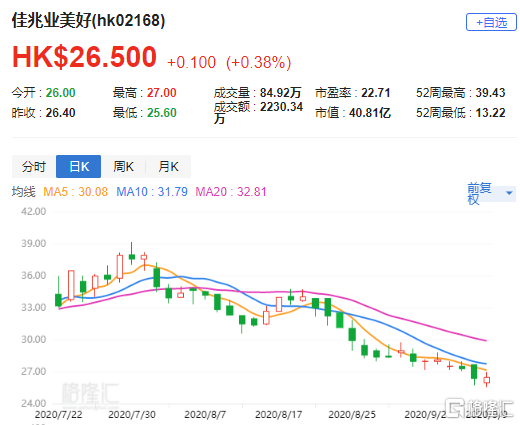Click the 42.00 price axis label
The image size is (520, 425).
34,211
